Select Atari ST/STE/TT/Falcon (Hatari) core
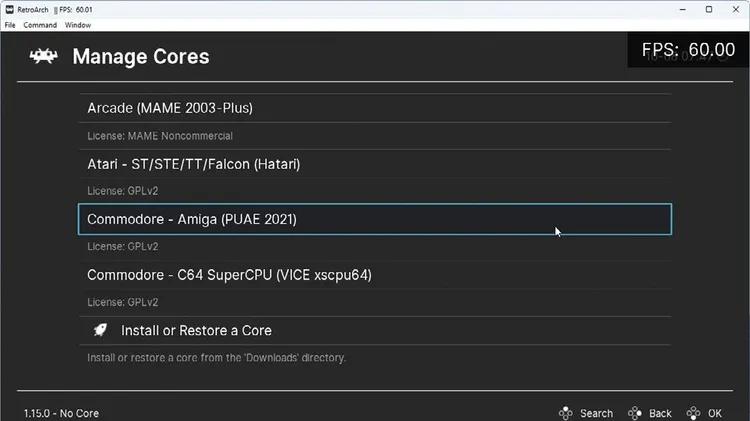Screen dimensions: 750x421 point(375,164)
